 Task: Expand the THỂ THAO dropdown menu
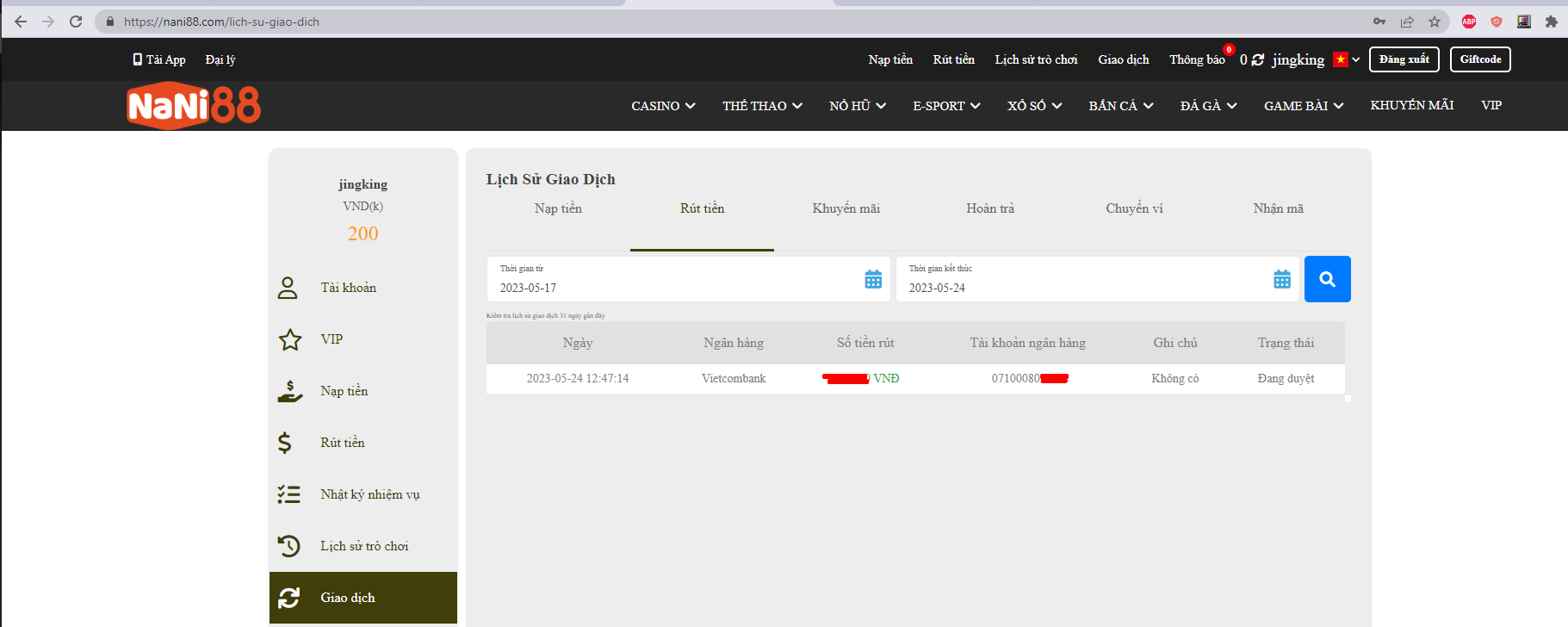tap(763, 106)
